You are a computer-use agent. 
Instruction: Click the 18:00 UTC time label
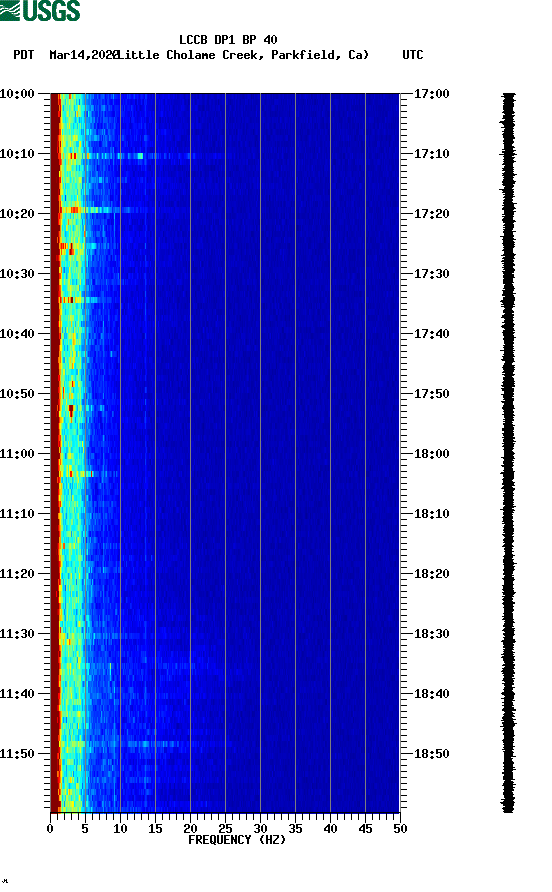[x=431, y=454]
